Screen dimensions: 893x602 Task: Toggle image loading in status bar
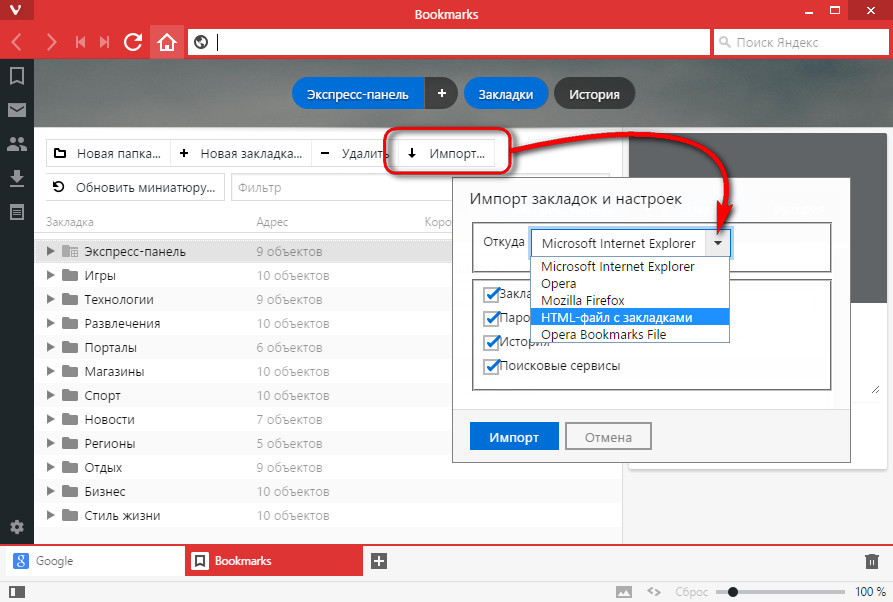click(624, 592)
